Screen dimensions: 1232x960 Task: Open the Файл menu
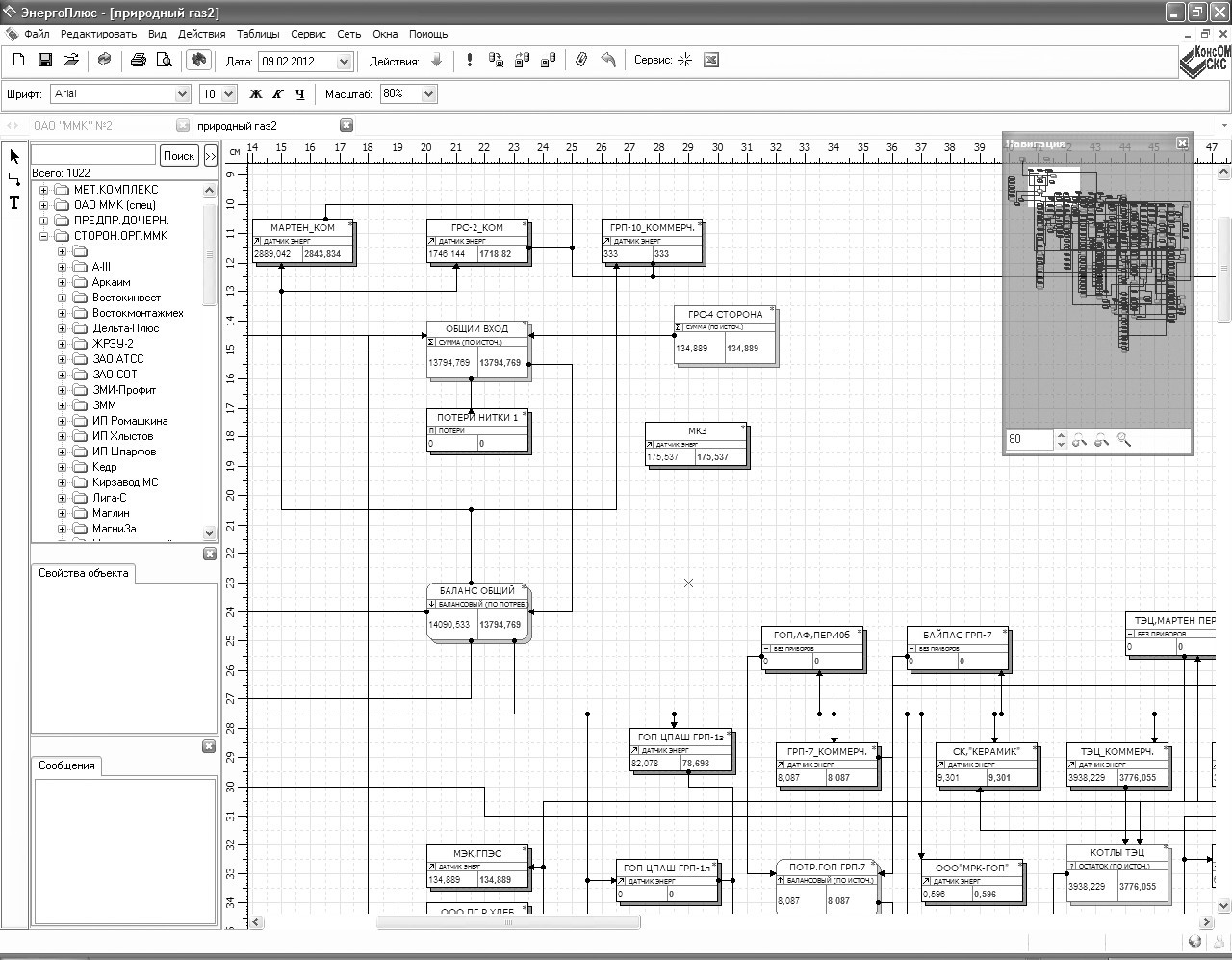click(37, 34)
